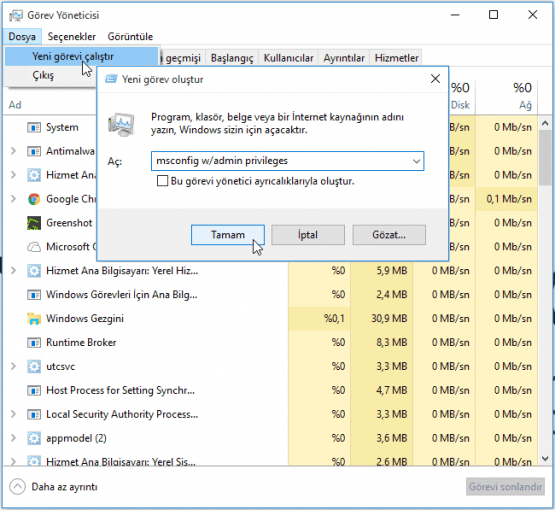Expand Local Security Authority Process row
The image size is (555, 510).
pos(13,414)
